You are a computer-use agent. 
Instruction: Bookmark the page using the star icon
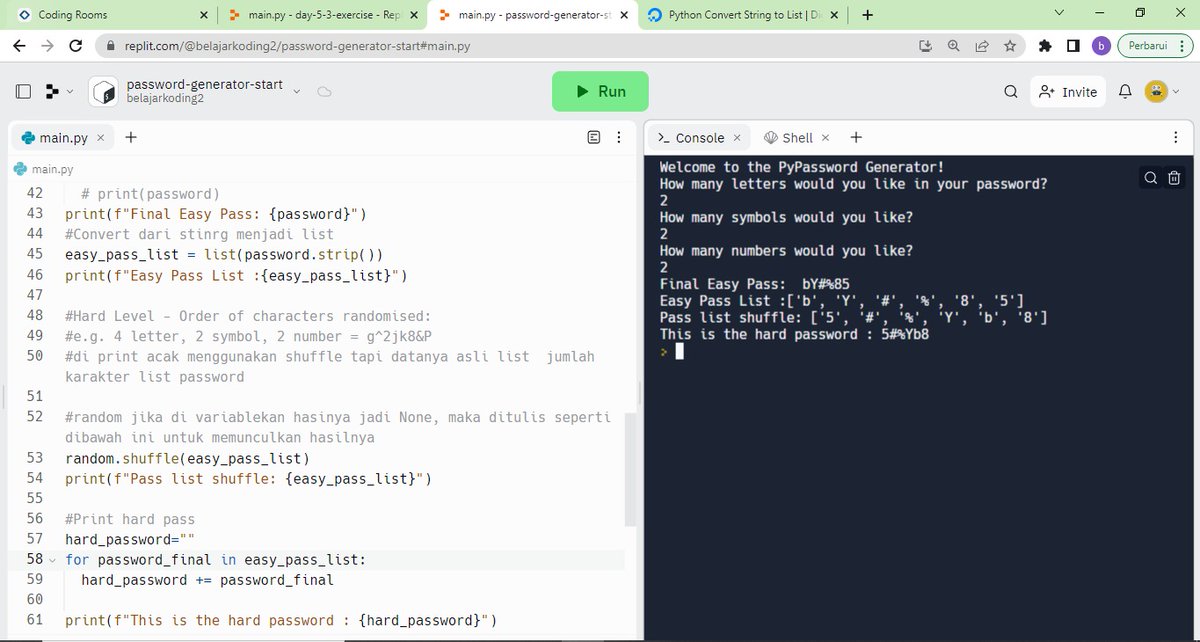[1011, 46]
